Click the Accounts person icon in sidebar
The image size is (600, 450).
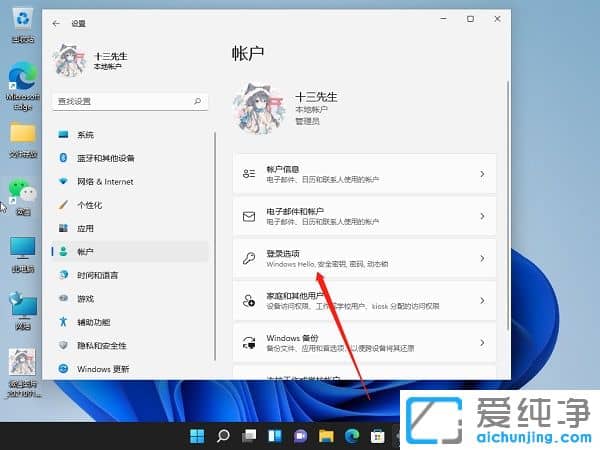pos(64,251)
